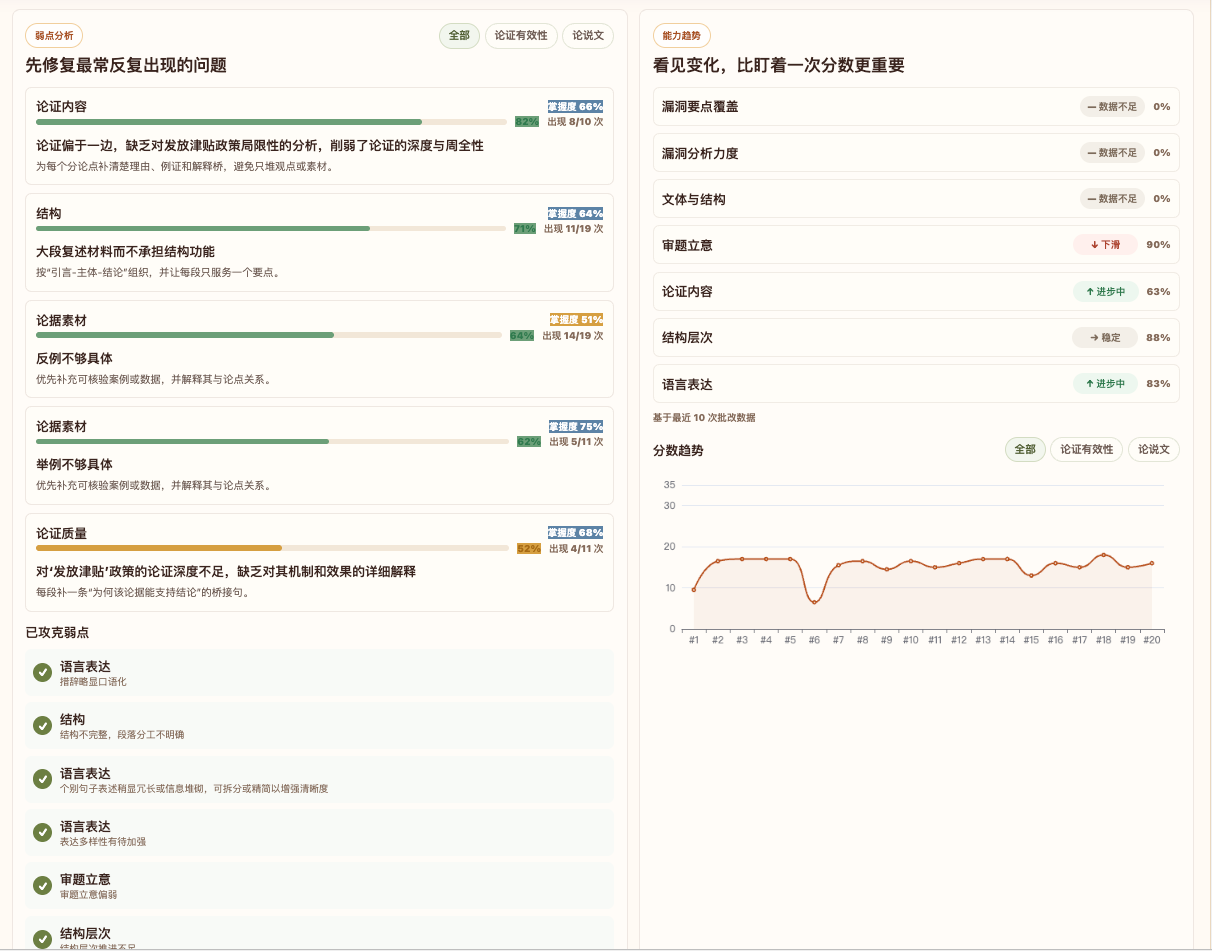Click the 90% value for 审题立意
The width and height of the screenshot is (1212, 951).
click(1158, 244)
